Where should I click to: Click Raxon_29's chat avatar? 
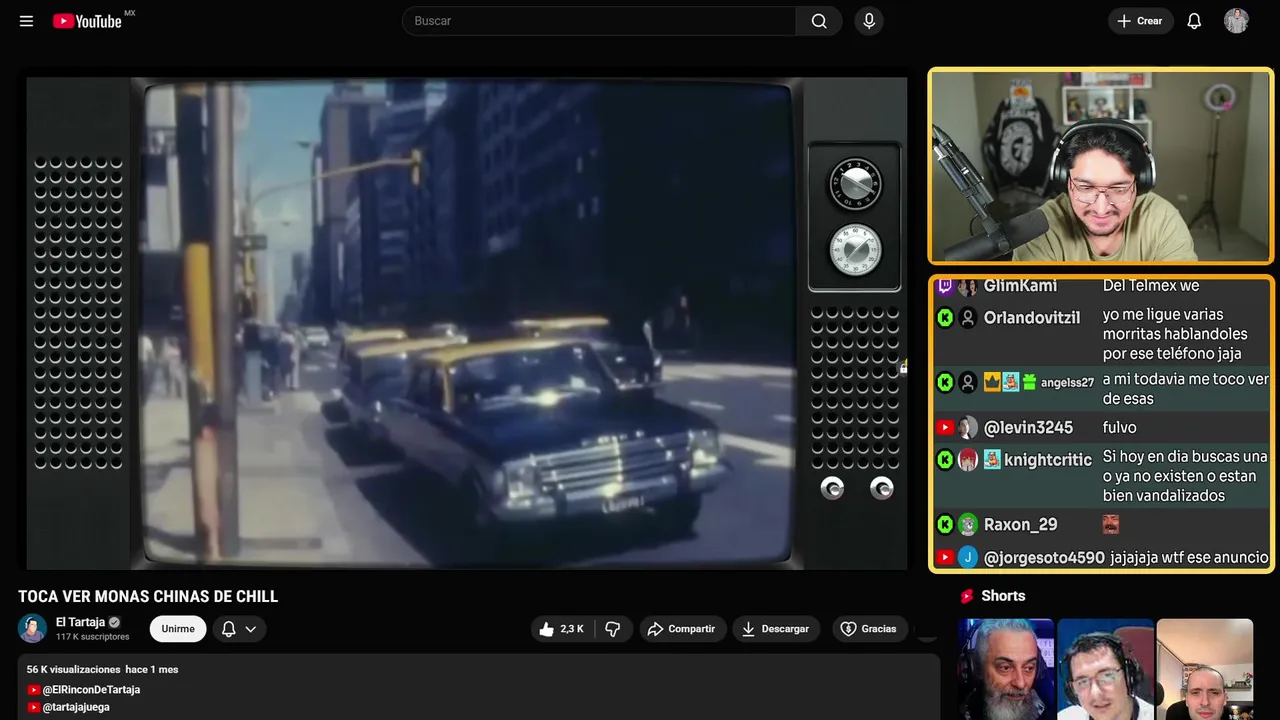[x=967, y=525]
